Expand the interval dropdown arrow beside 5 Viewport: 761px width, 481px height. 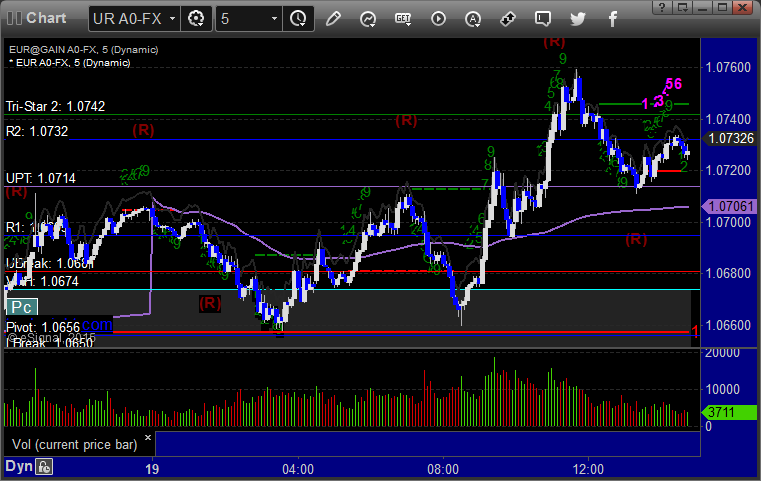(x=274, y=19)
